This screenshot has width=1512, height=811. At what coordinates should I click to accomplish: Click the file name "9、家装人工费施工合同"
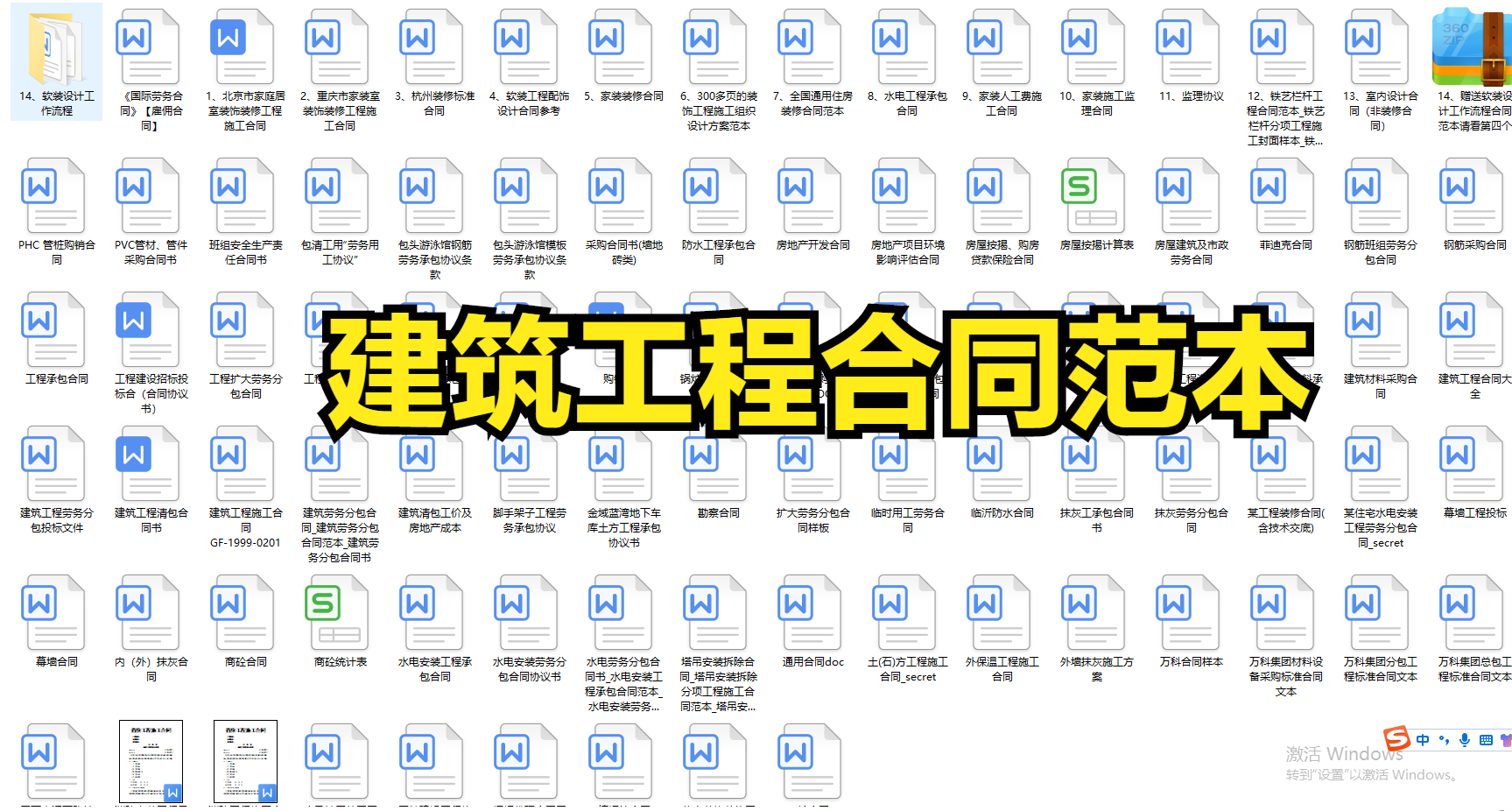tap(1002, 103)
